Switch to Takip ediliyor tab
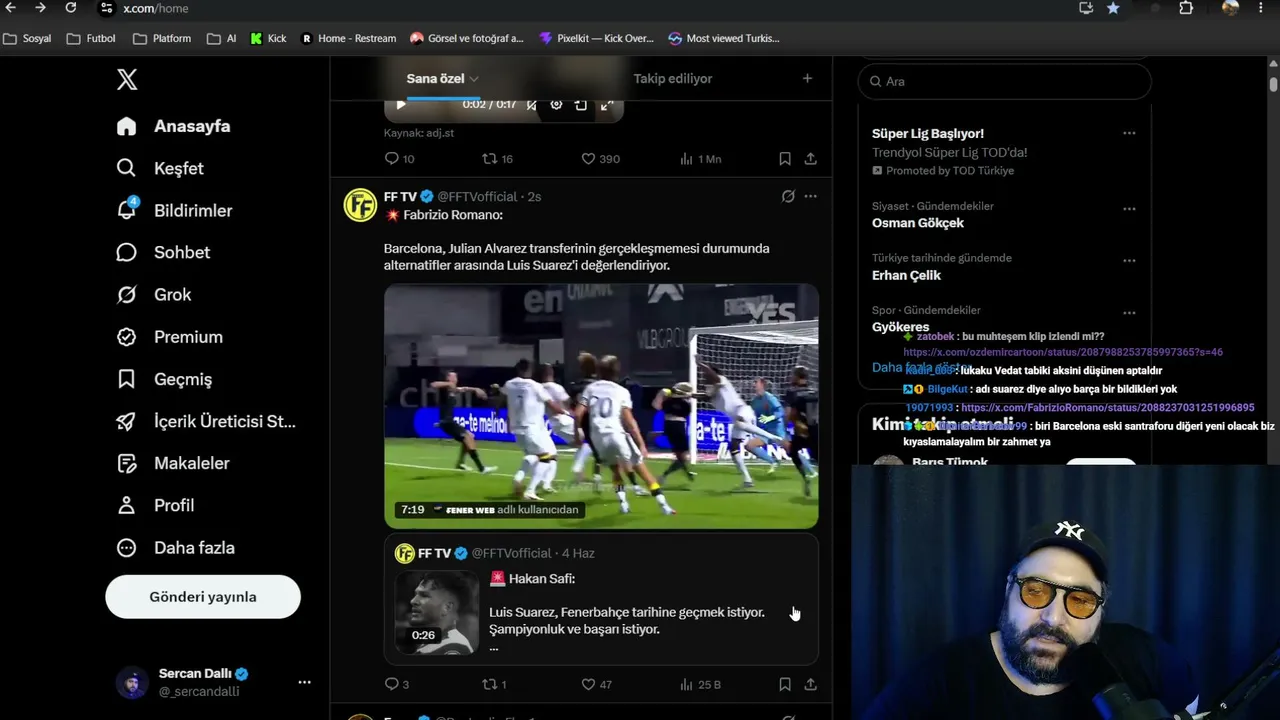This screenshot has width=1280, height=720. tap(673, 79)
